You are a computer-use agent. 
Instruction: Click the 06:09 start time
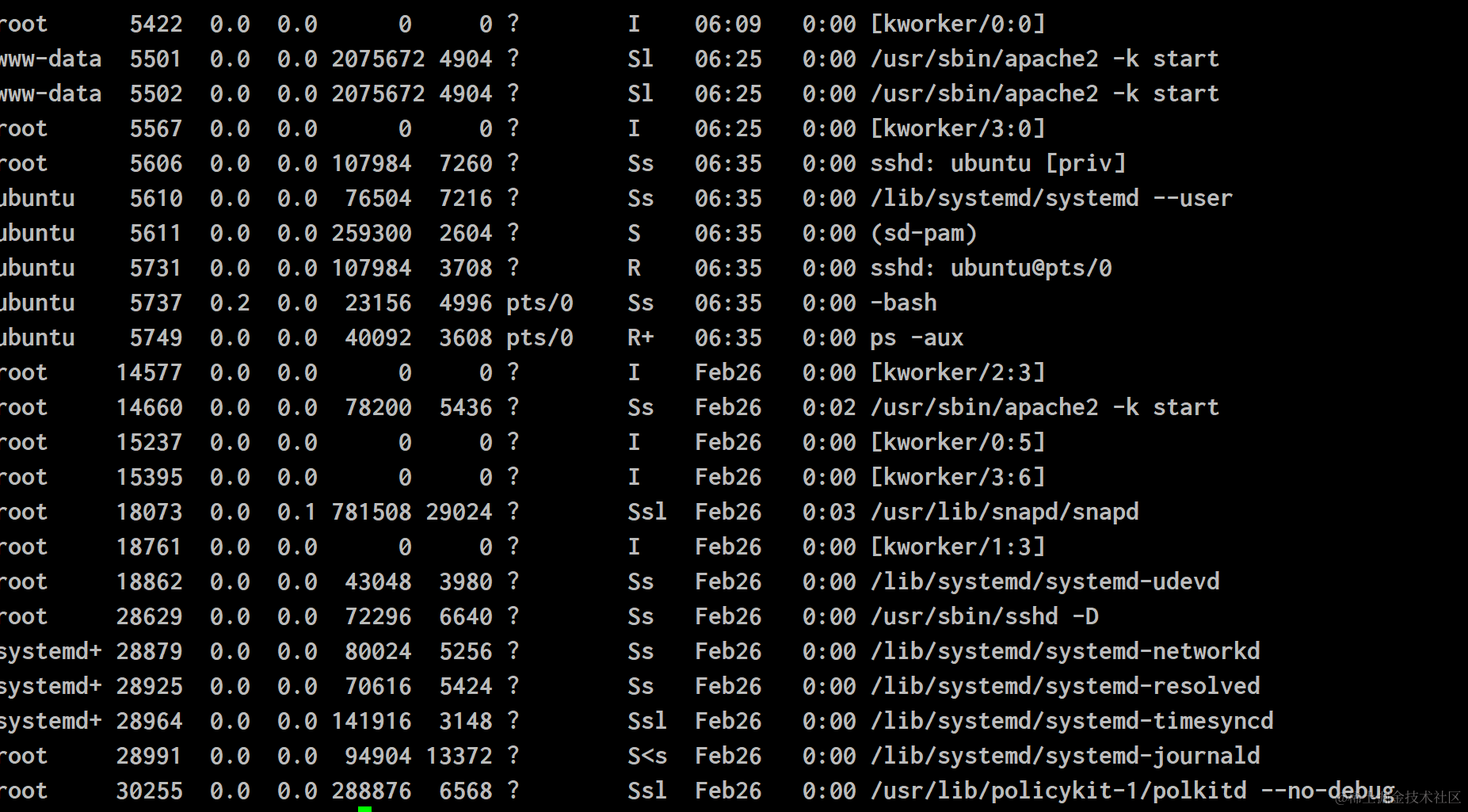tap(728, 24)
